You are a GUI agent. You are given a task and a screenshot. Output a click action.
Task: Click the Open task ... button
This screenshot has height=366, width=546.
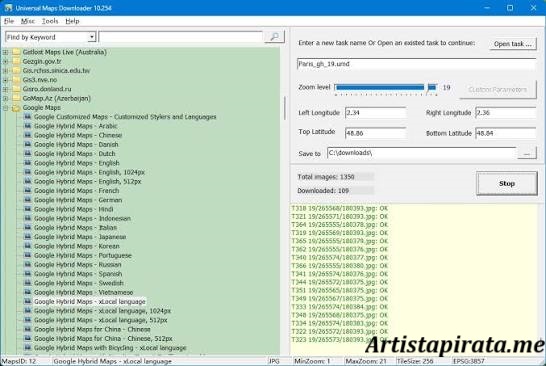[x=513, y=44]
